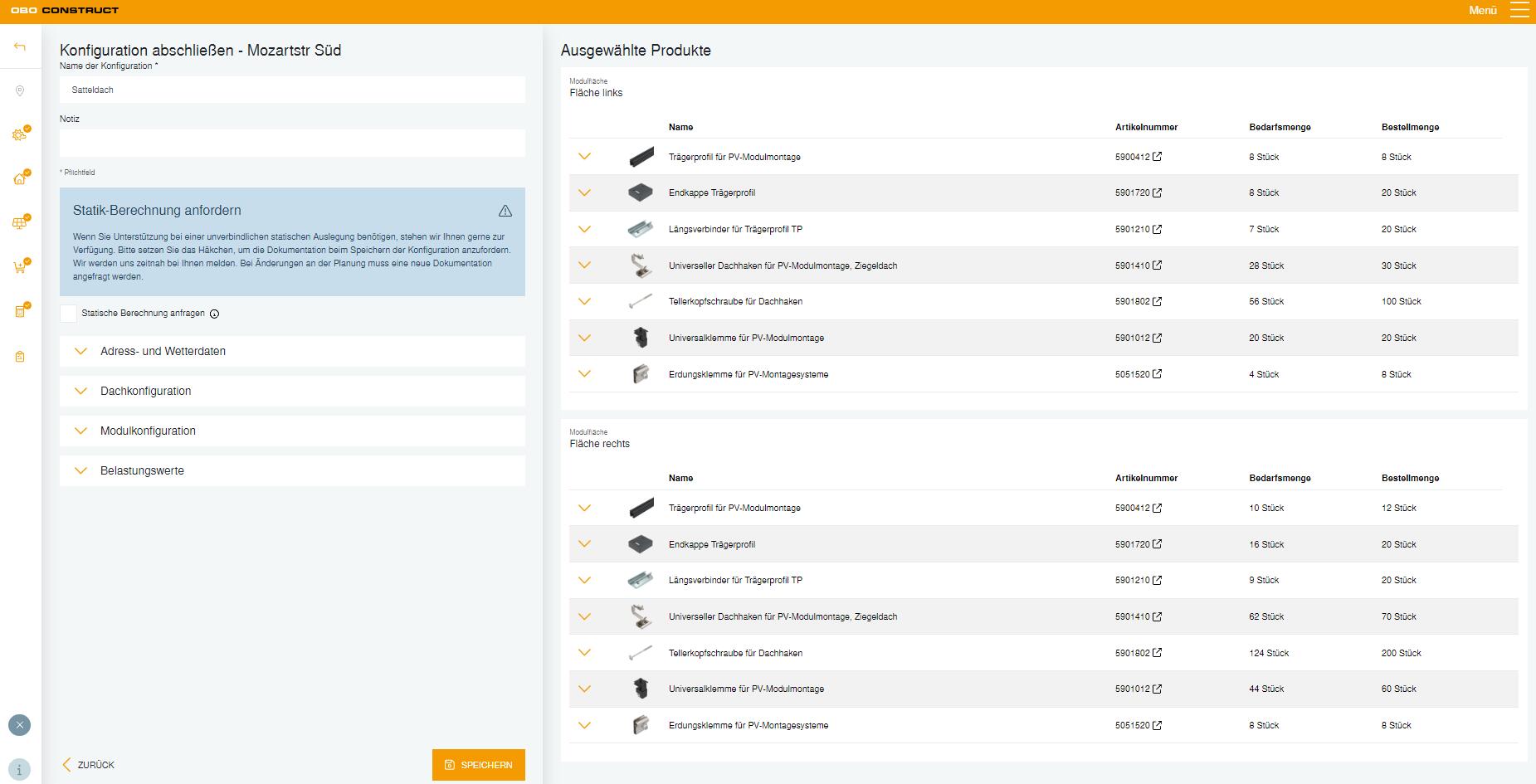The image size is (1536, 784).
Task: Click the round X close button in sidebar
Action: point(20,725)
